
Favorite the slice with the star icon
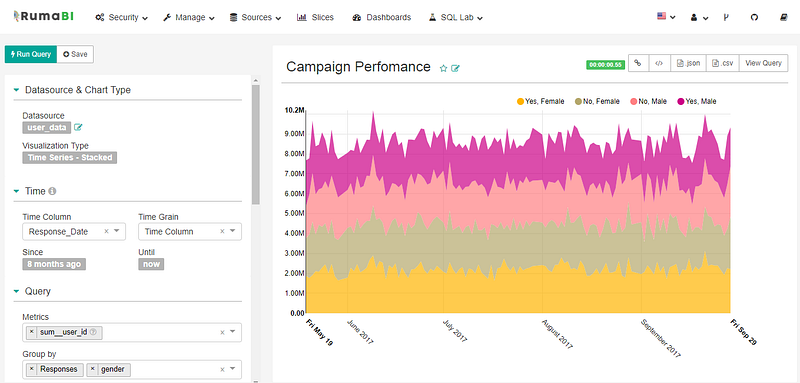tap(443, 68)
